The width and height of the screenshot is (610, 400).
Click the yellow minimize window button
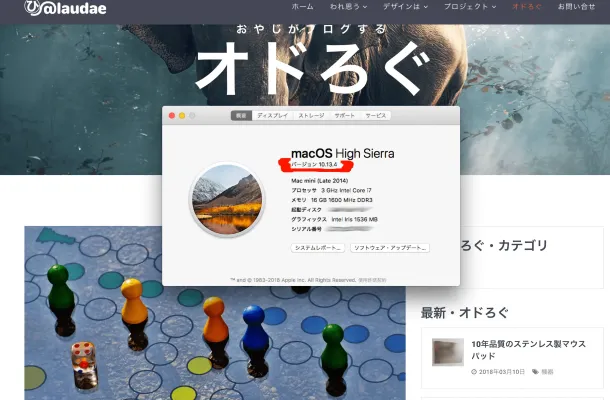tap(181, 116)
